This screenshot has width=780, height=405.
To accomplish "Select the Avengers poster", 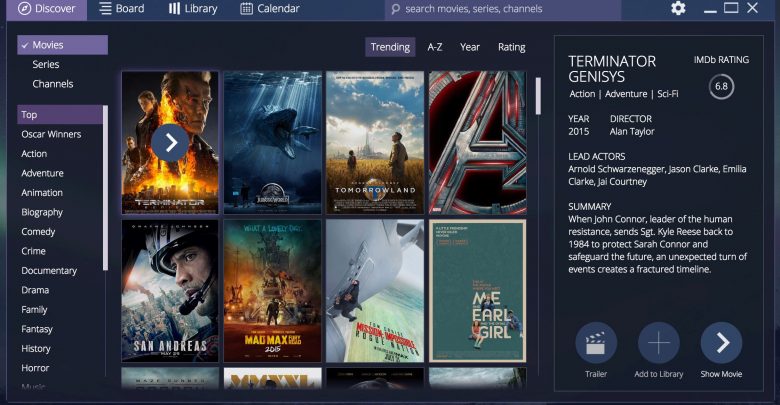I will pos(478,143).
